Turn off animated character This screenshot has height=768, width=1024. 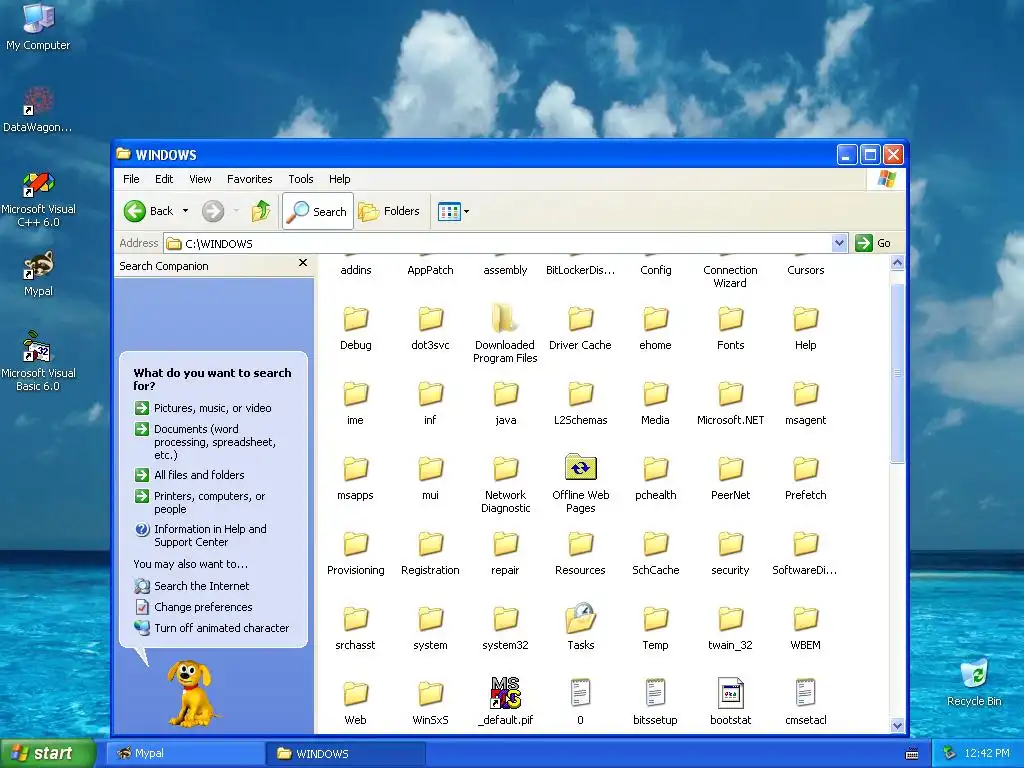coord(212,628)
